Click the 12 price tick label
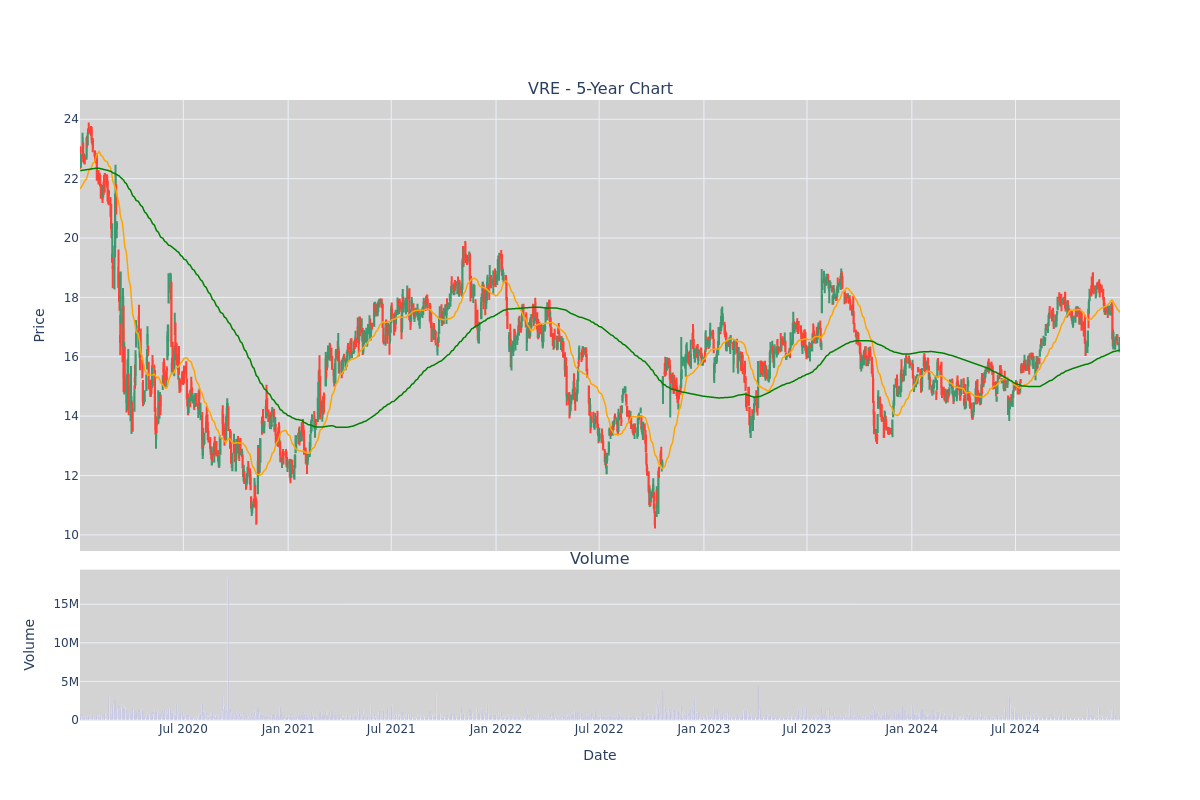This screenshot has height=800, width=1200. point(71,475)
